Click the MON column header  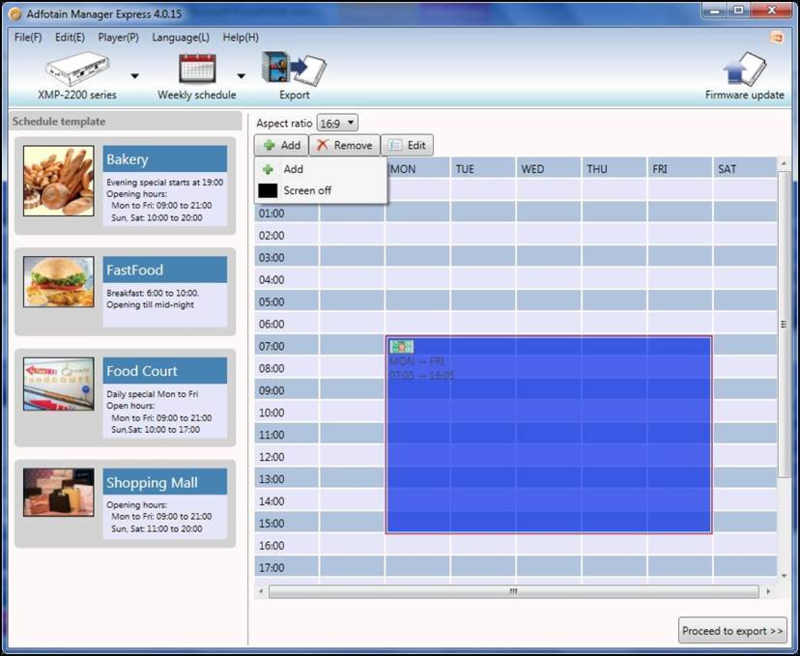coord(417,169)
